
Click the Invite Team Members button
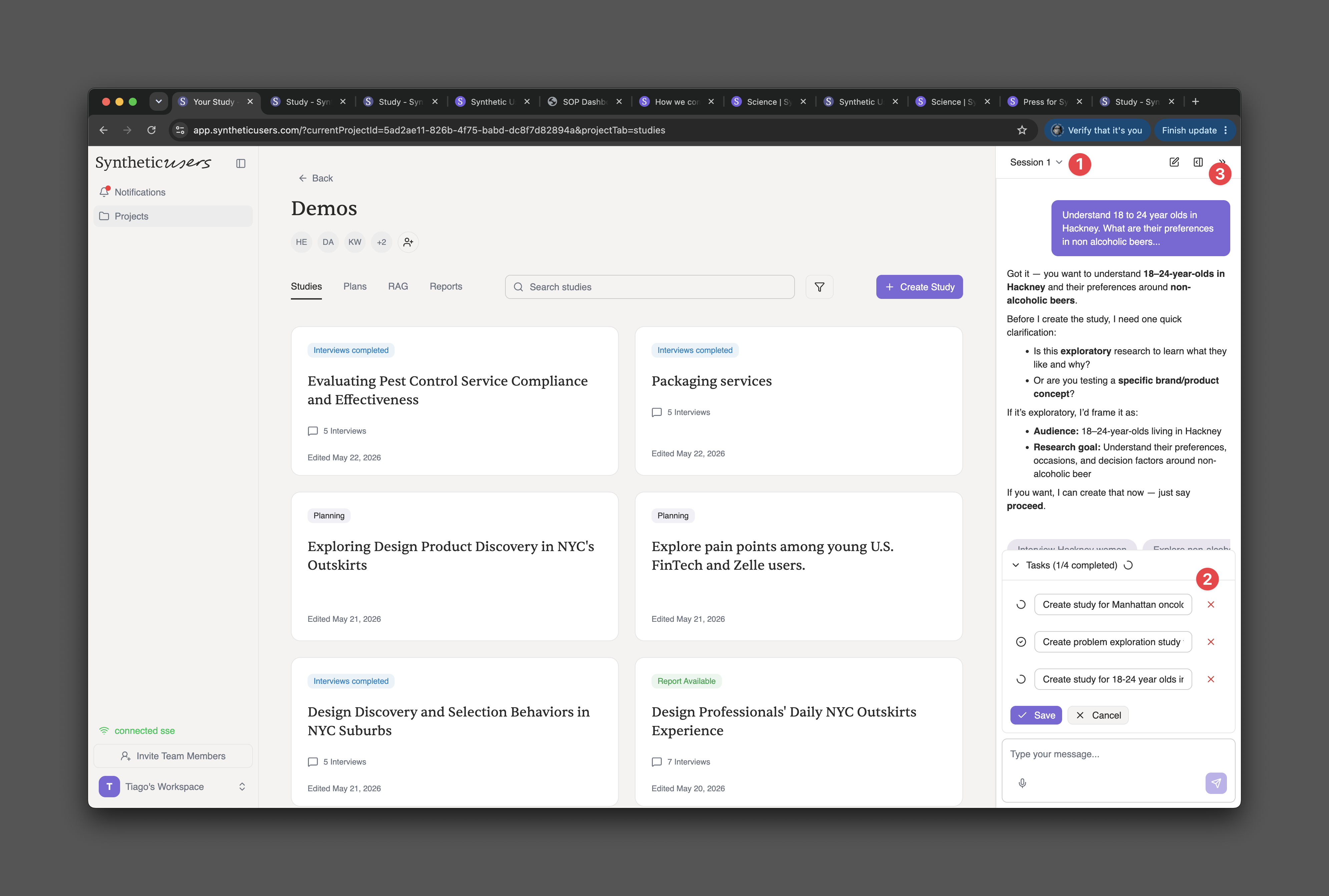tap(172, 756)
